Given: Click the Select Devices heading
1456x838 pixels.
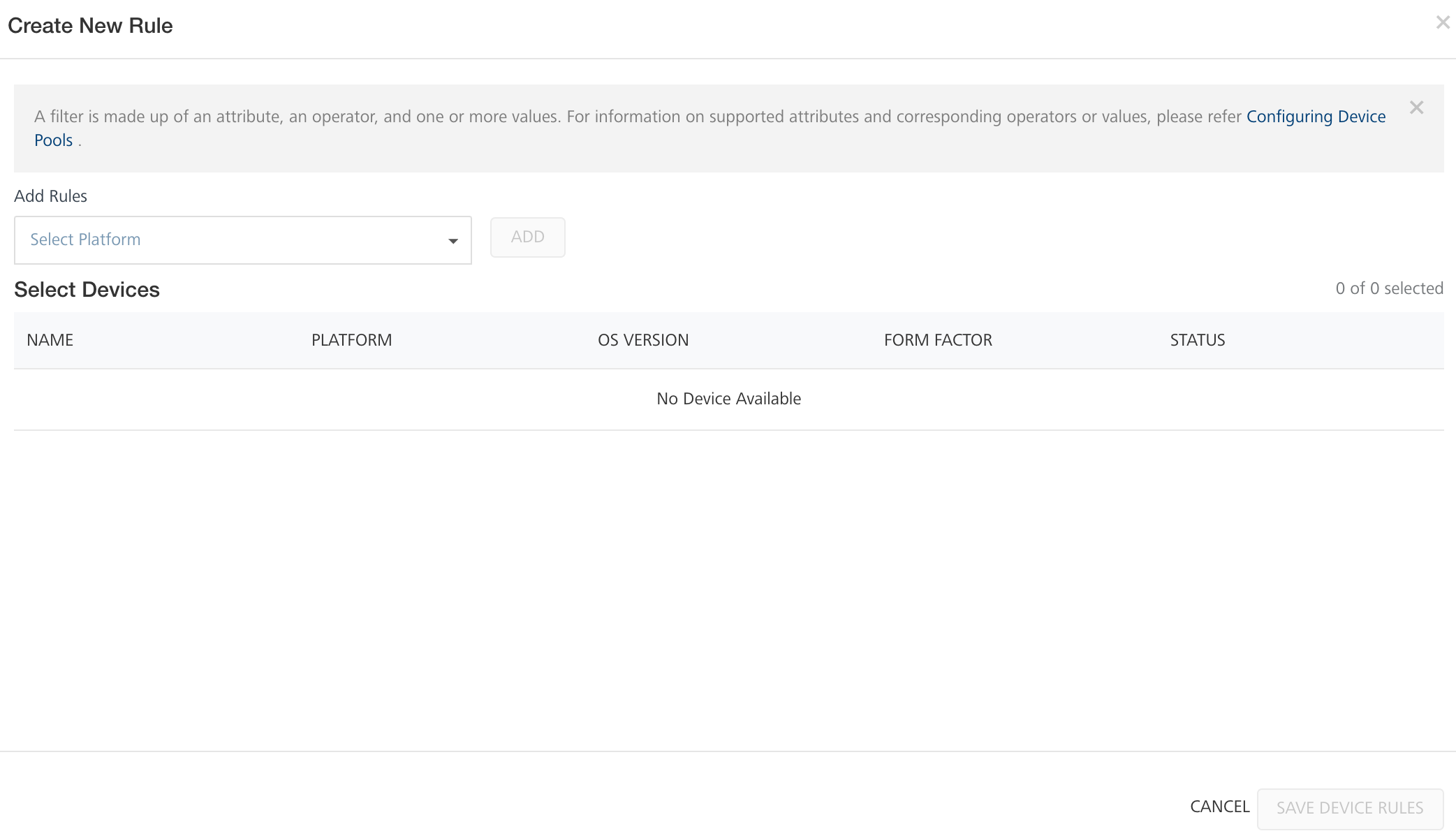Looking at the screenshot, I should click(x=87, y=290).
